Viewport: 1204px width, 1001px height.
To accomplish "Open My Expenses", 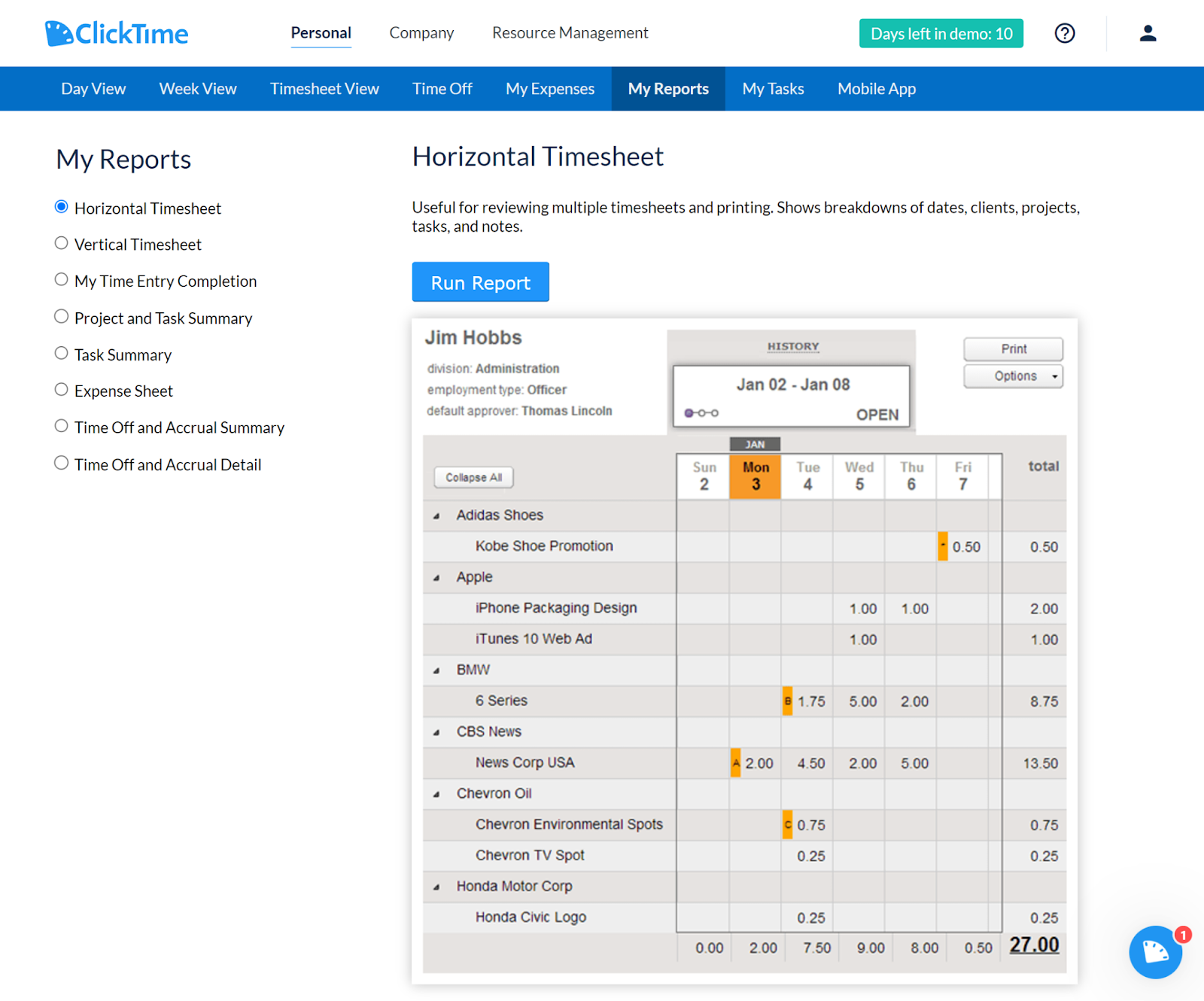I will [550, 89].
